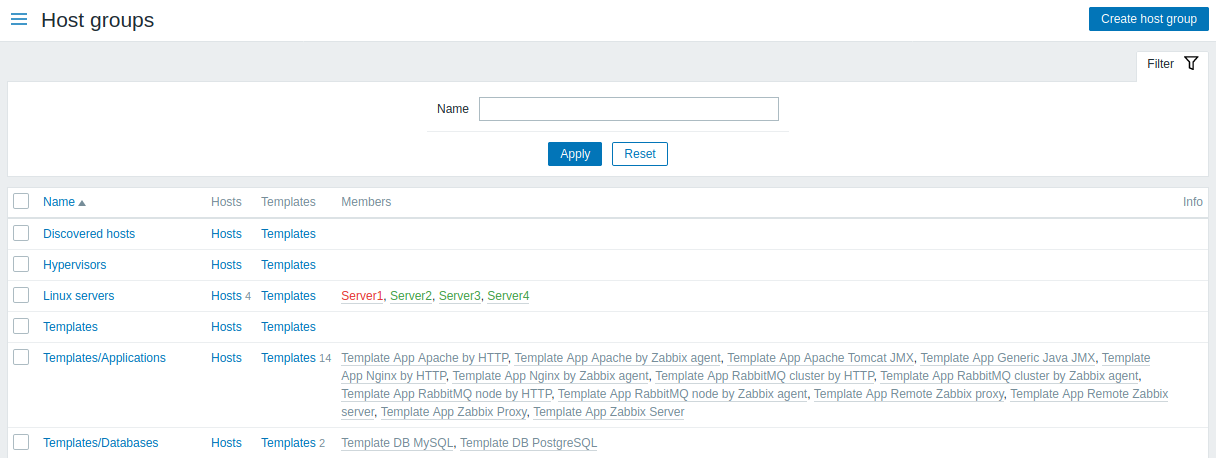
Task: Open Templates link for Templates/Applications
Action: pyautogui.click(x=288, y=358)
